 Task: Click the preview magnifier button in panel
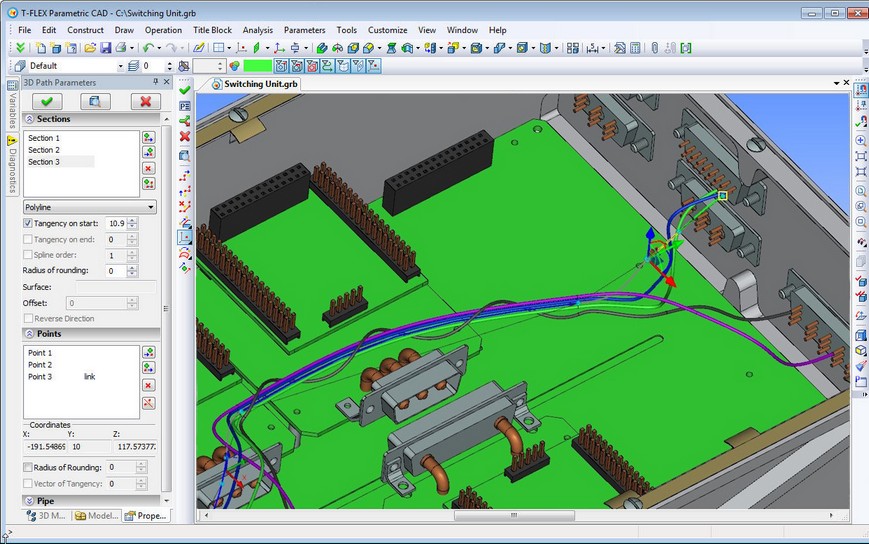tap(95, 101)
